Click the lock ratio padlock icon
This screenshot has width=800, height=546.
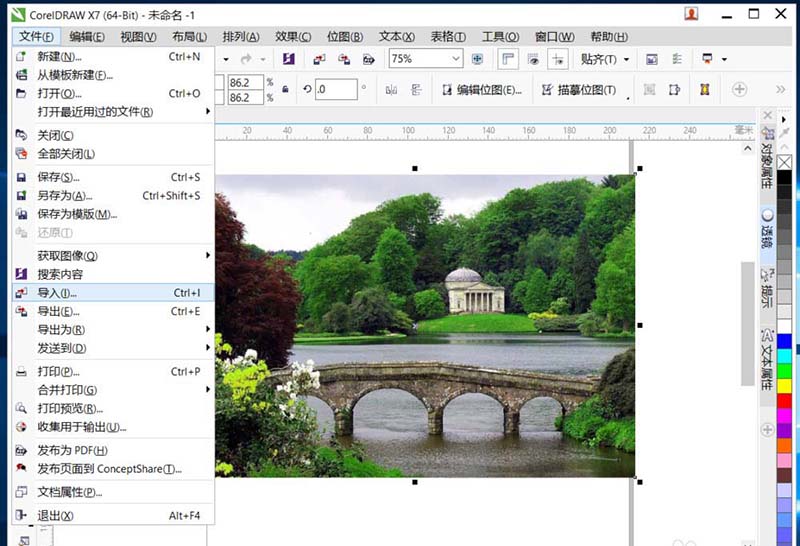(x=285, y=90)
